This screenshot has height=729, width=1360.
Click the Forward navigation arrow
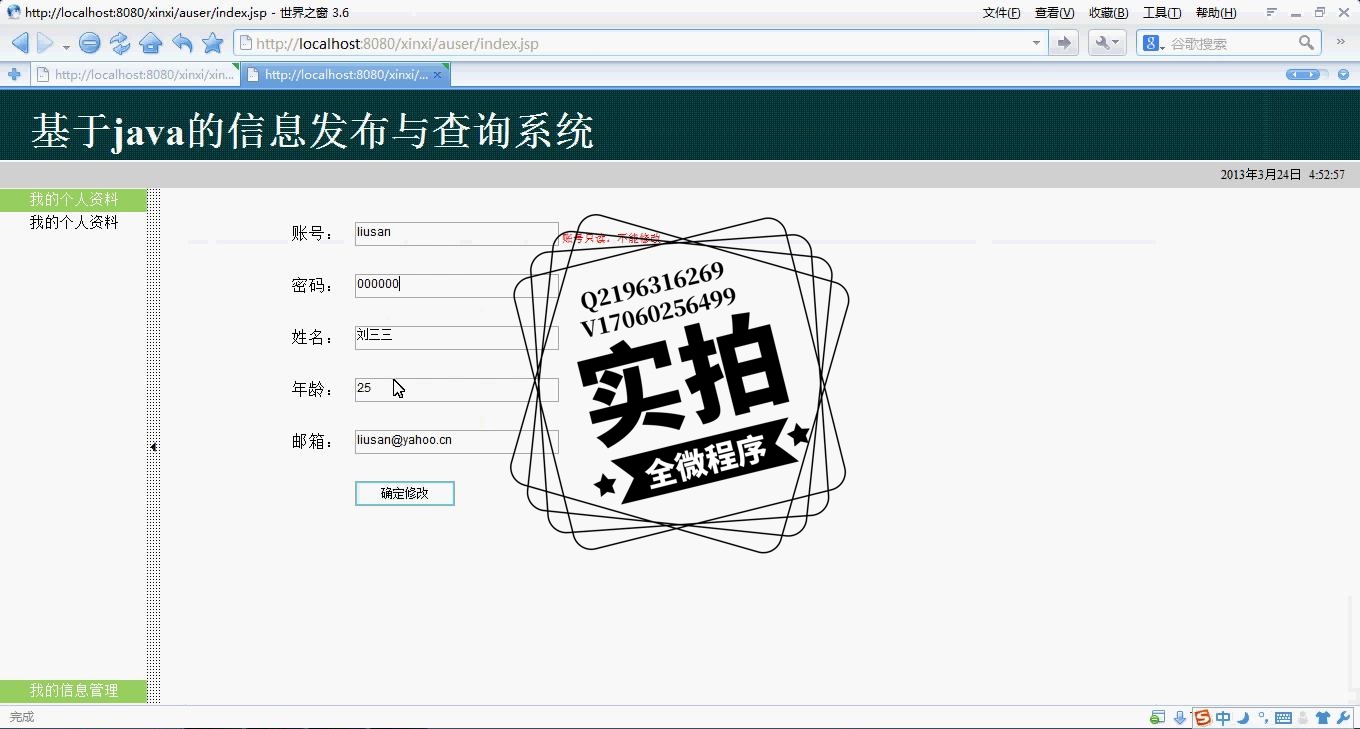45,43
